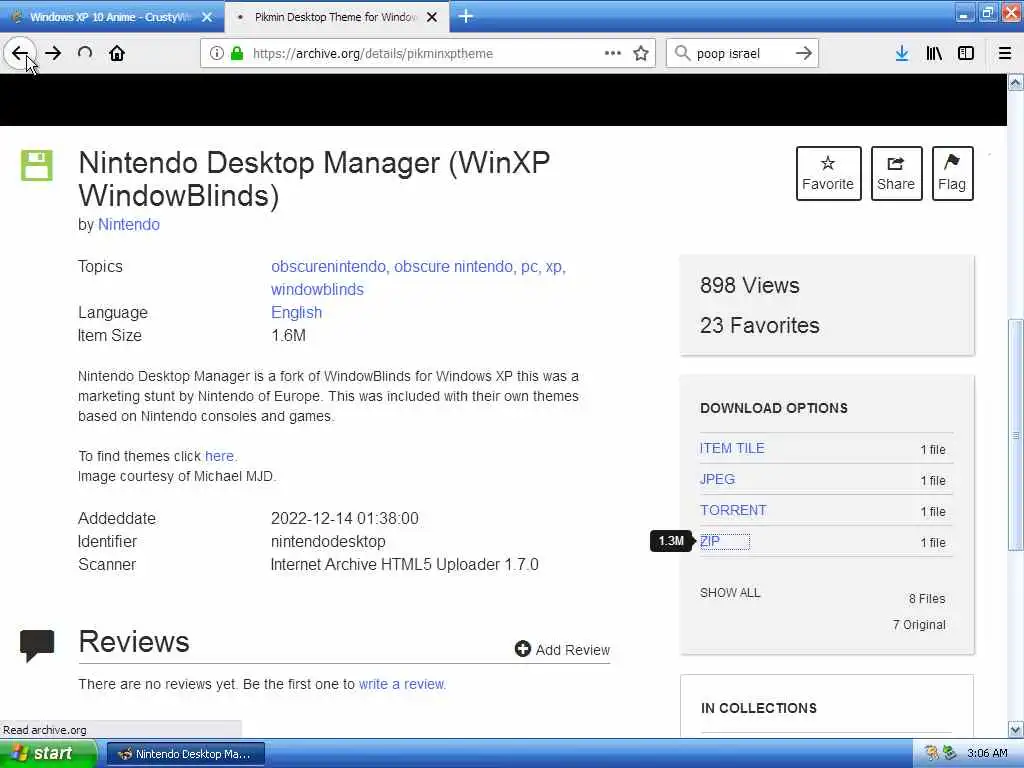Share this archive item
The image size is (1024, 768).
point(896,174)
